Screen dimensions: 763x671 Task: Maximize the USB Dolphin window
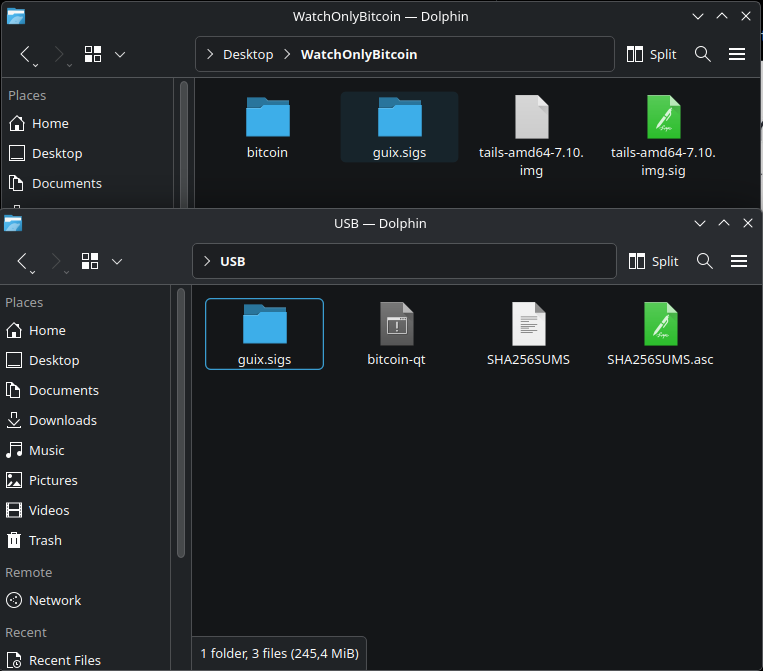(724, 223)
